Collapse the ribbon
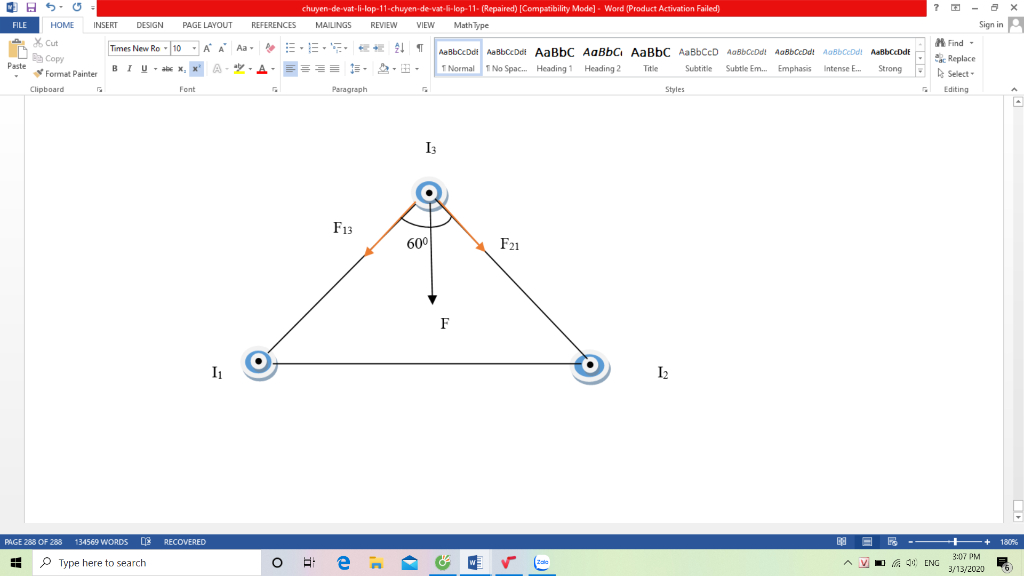This screenshot has height=576, width=1024. click(1014, 89)
